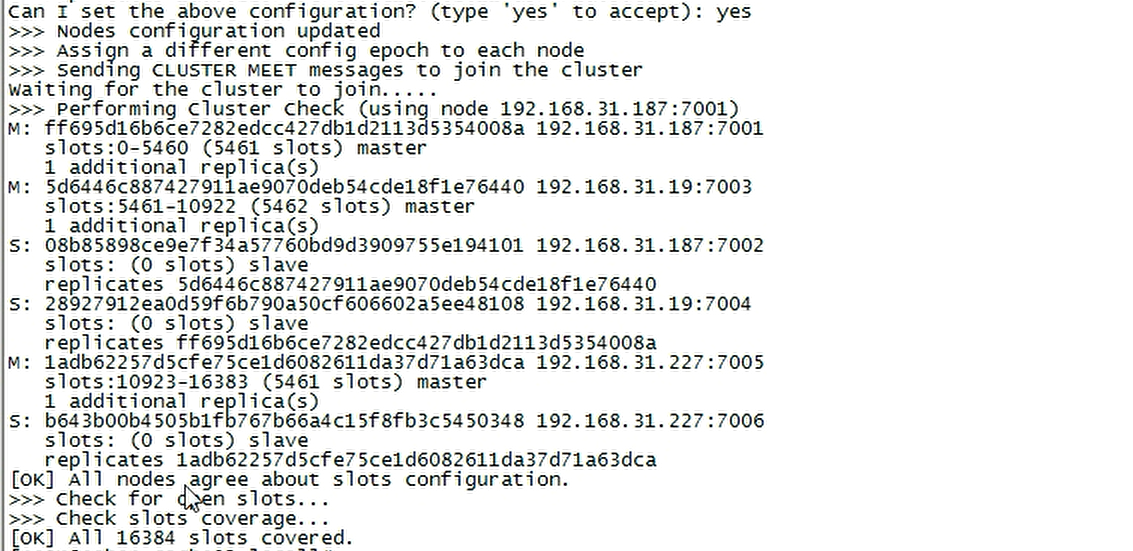Click address 192.168.31.187:7002

click(650, 246)
